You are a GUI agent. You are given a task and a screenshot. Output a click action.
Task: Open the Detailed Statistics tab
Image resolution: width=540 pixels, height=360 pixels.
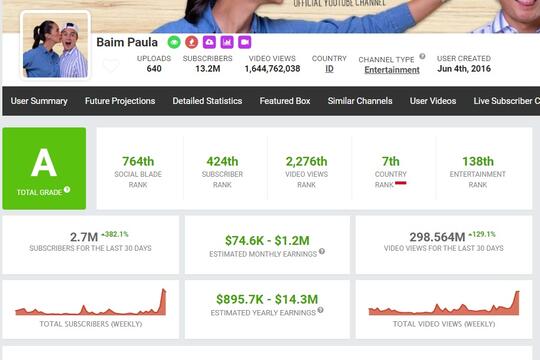pyautogui.click(x=207, y=101)
